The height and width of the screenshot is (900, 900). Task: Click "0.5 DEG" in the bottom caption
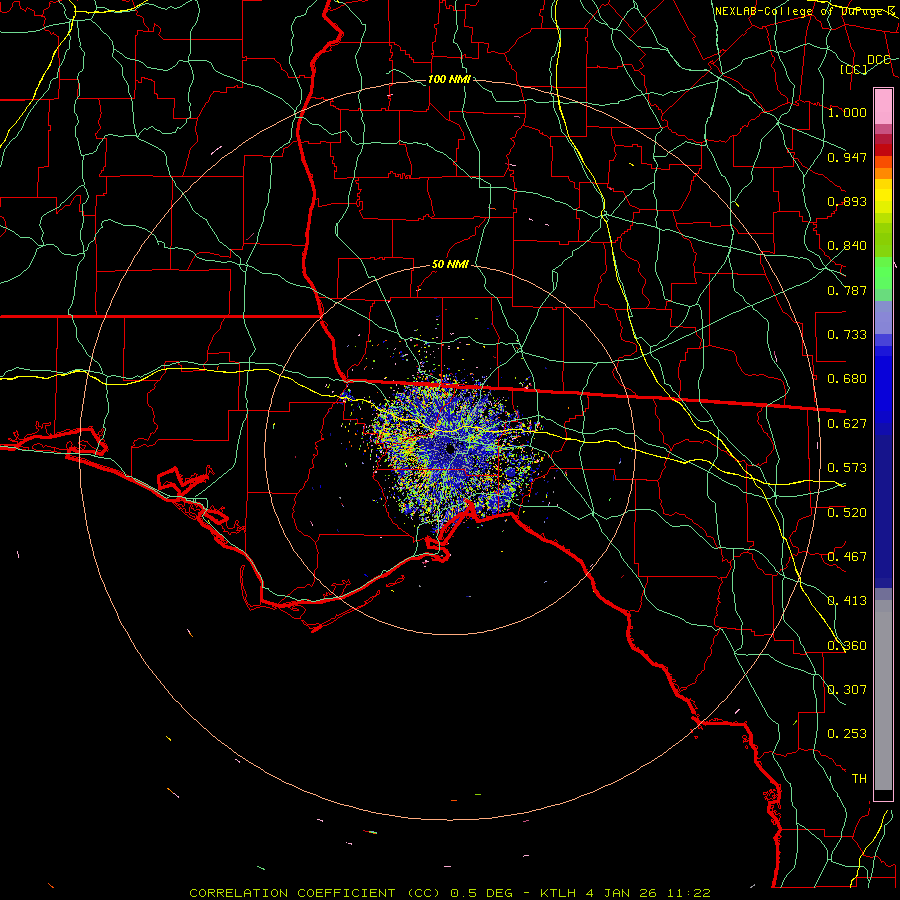tap(482, 893)
